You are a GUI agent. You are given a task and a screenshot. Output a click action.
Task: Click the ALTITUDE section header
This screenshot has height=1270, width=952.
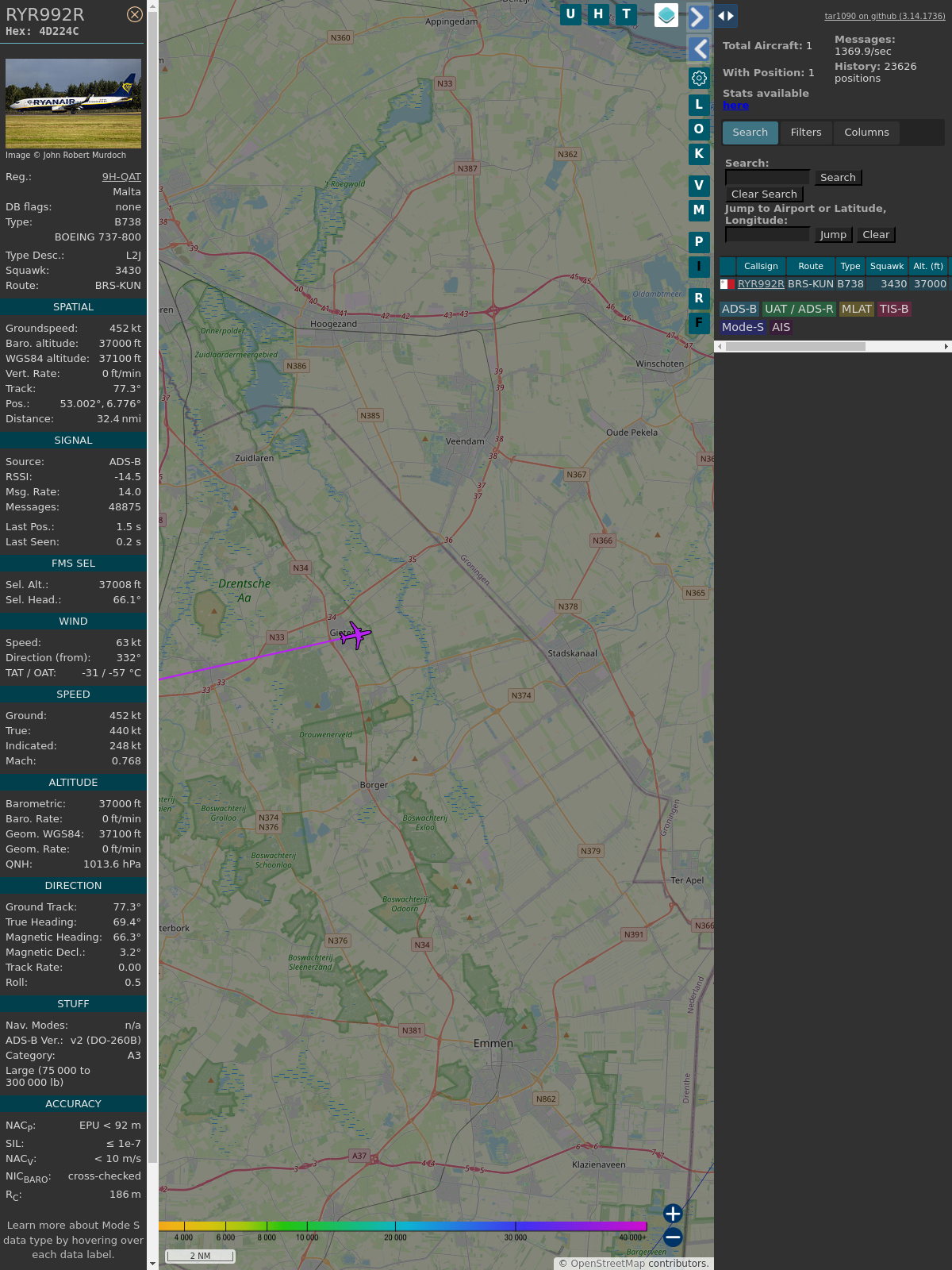tap(73, 783)
